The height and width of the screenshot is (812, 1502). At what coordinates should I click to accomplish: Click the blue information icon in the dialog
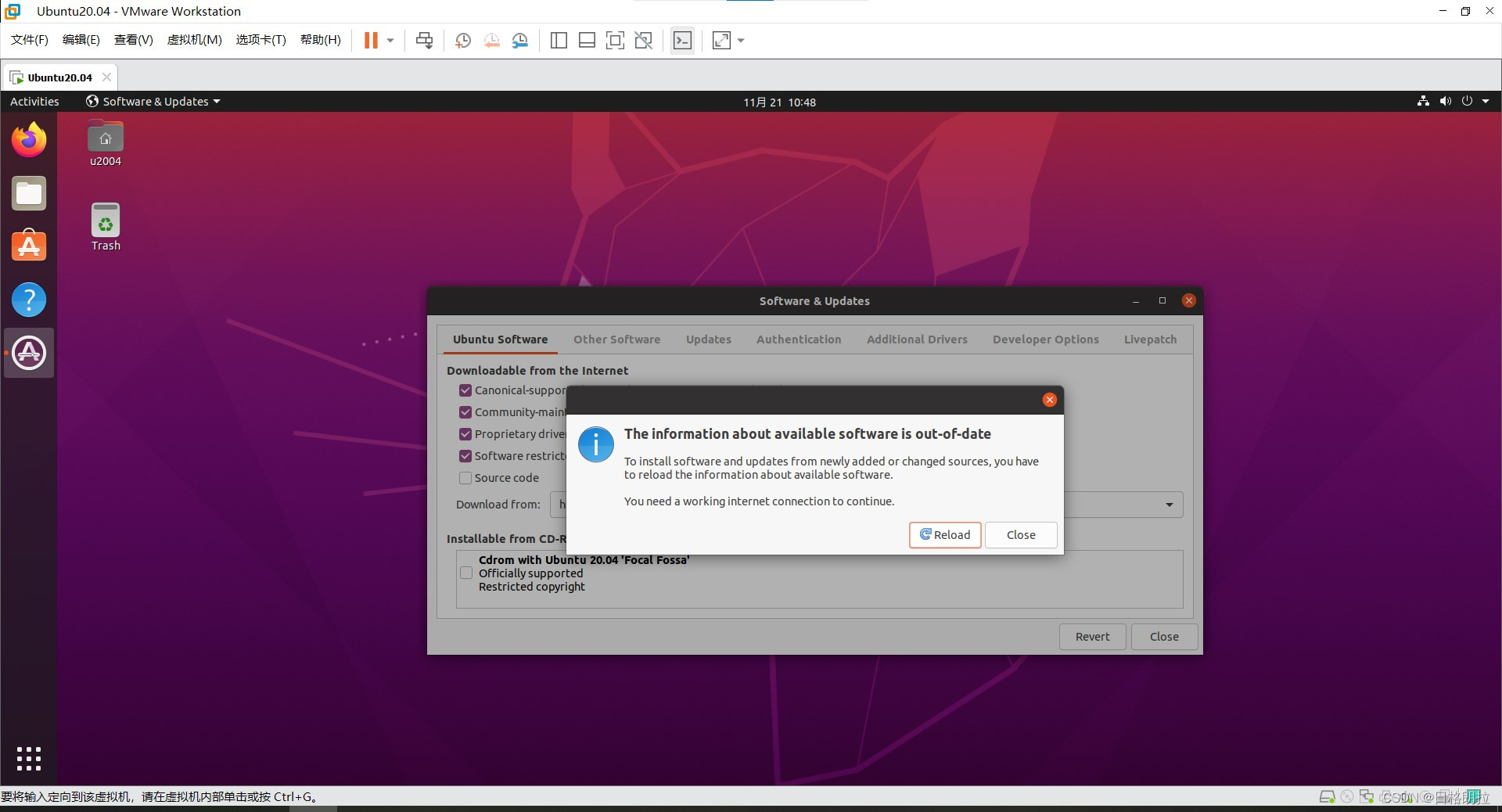click(596, 444)
